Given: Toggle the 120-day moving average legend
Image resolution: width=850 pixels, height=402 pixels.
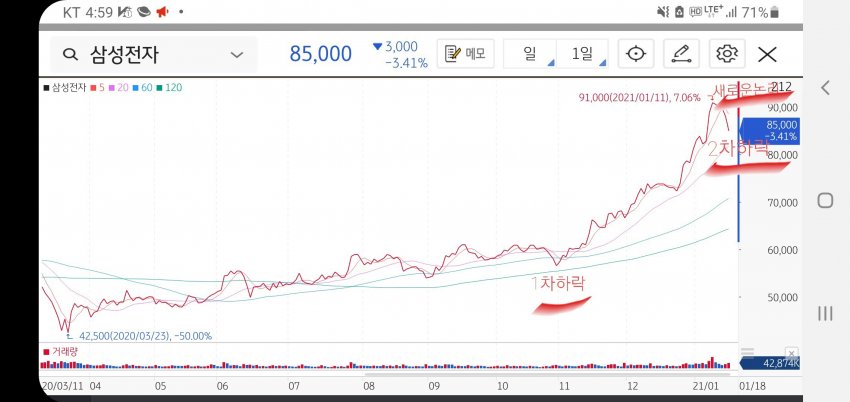Looking at the screenshot, I should [169, 88].
